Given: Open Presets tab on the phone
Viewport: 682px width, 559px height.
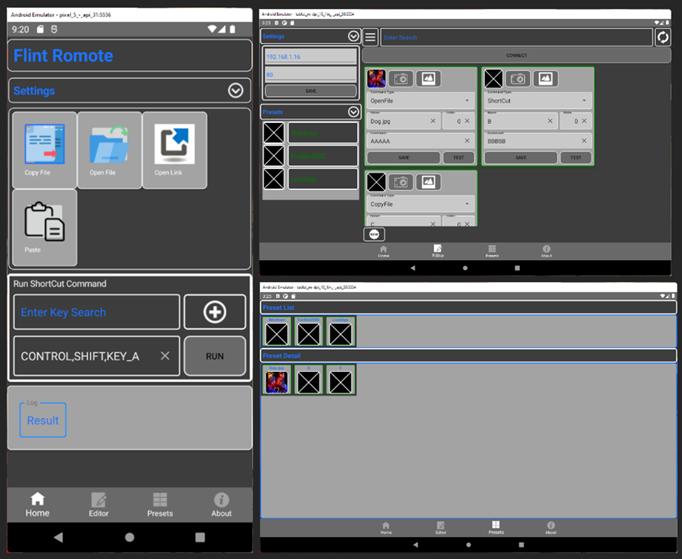Looking at the screenshot, I should (160, 505).
